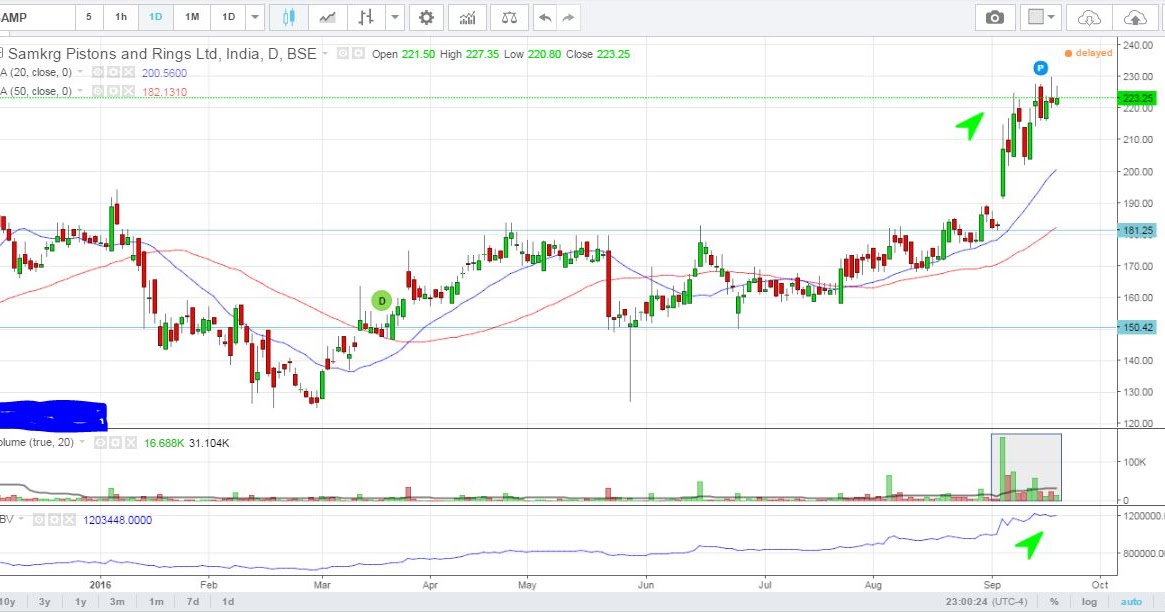Save chart layout to cloud
Image resolution: width=1165 pixels, height=612 pixels.
point(1135,17)
